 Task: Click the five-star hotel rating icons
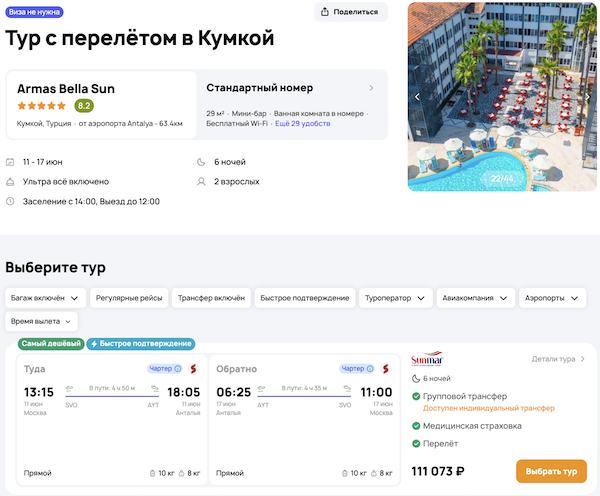pyautogui.click(x=43, y=106)
